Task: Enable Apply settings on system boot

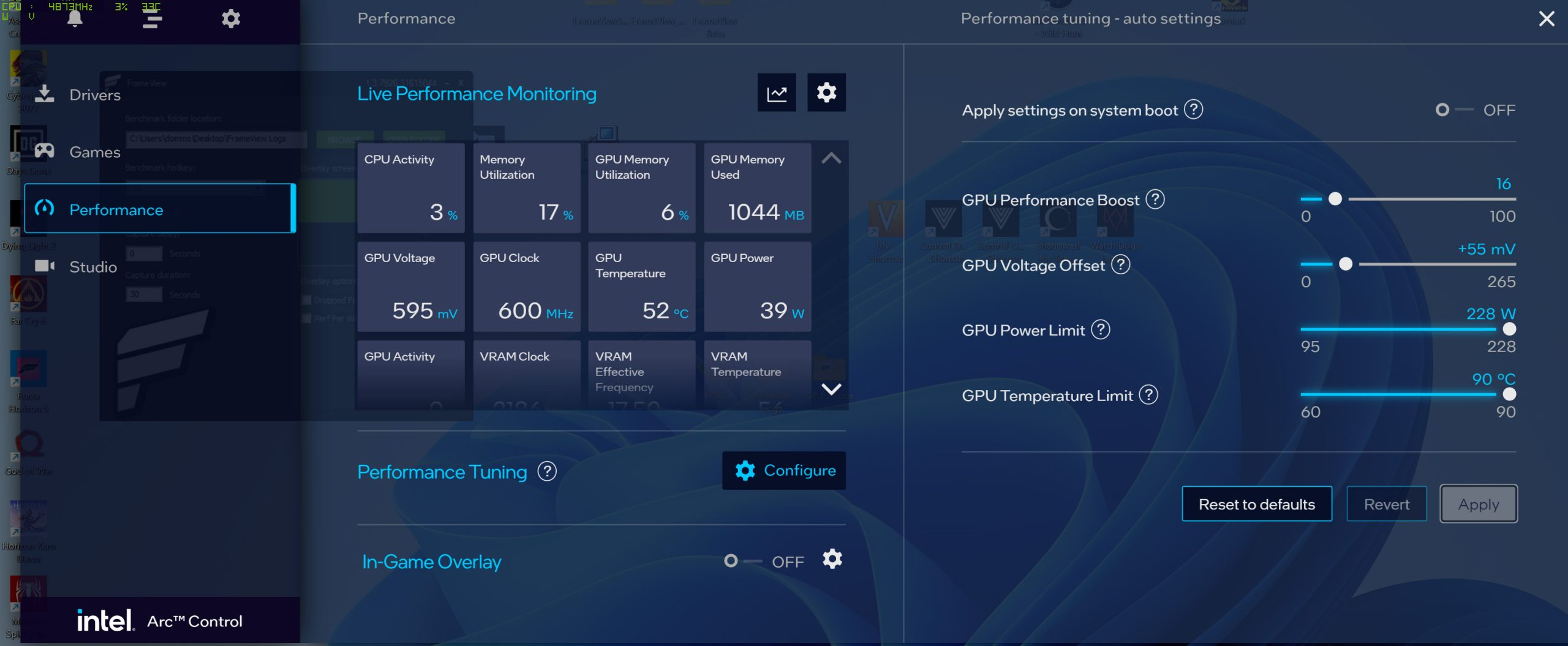Action: [x=1444, y=110]
